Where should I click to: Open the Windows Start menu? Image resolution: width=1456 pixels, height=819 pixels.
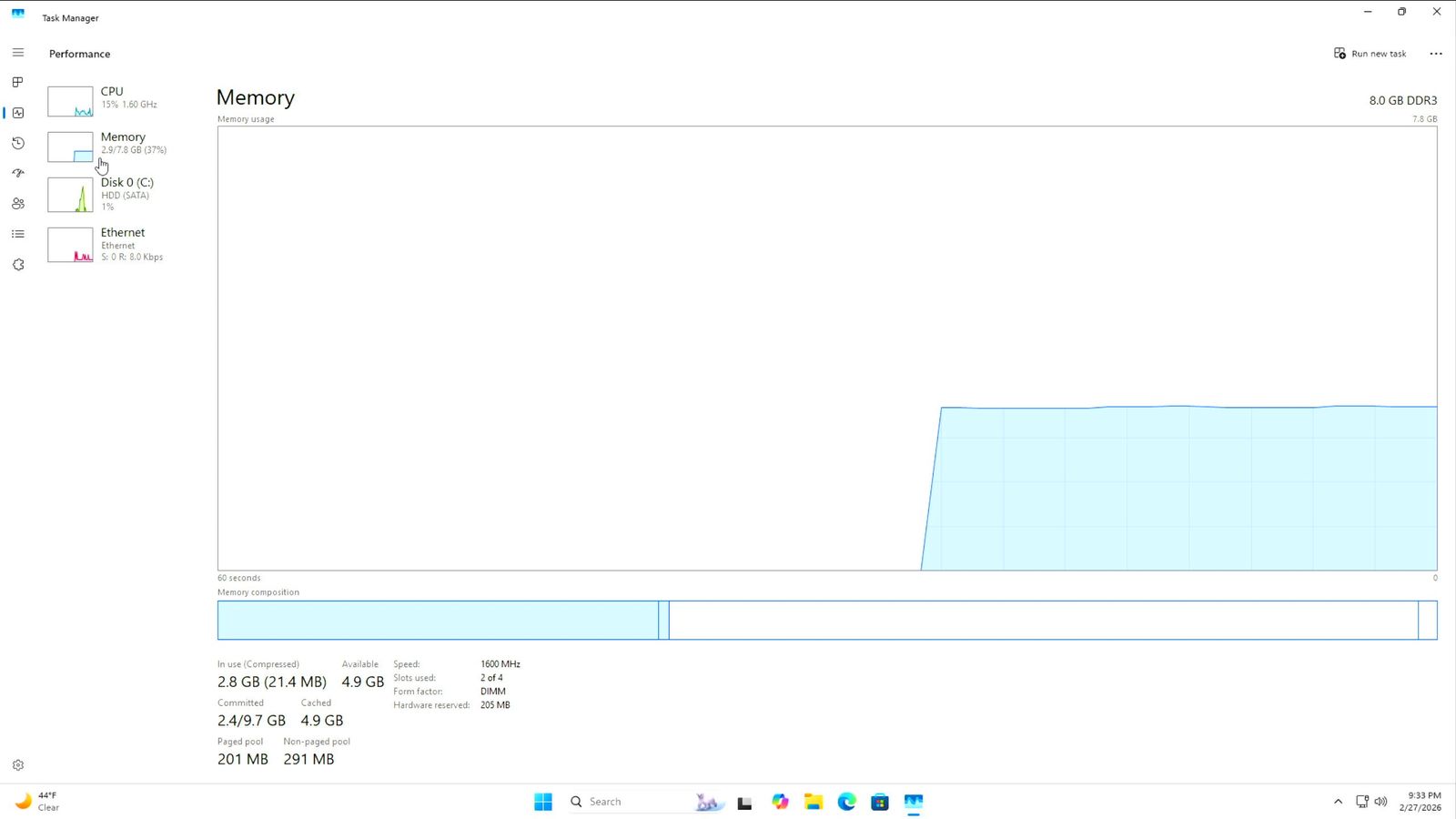coord(543,802)
